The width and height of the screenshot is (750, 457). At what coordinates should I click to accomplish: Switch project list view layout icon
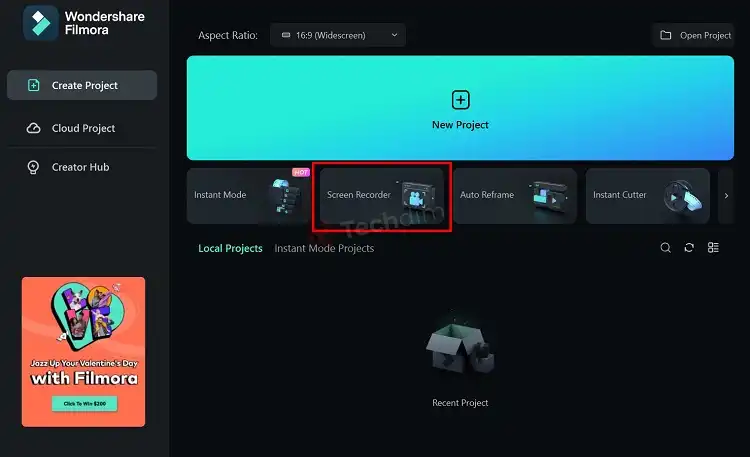(713, 248)
